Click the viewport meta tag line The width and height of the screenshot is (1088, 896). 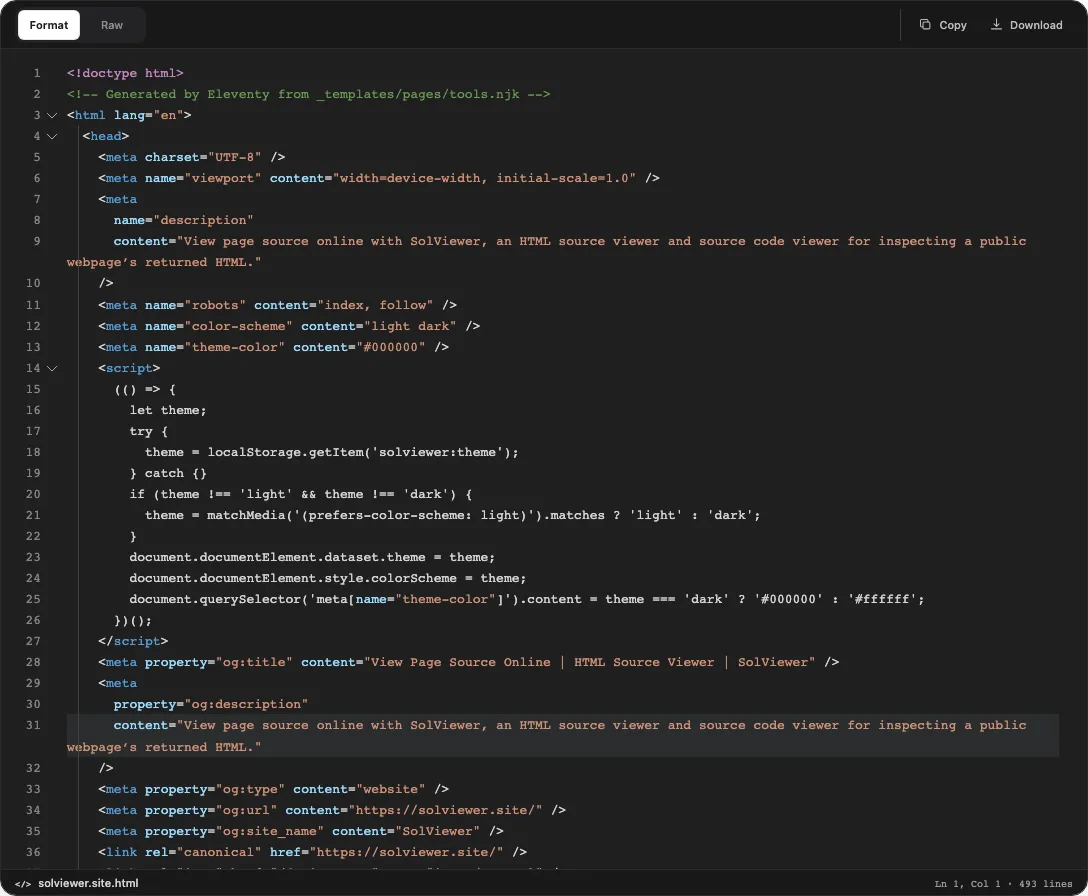pos(379,178)
